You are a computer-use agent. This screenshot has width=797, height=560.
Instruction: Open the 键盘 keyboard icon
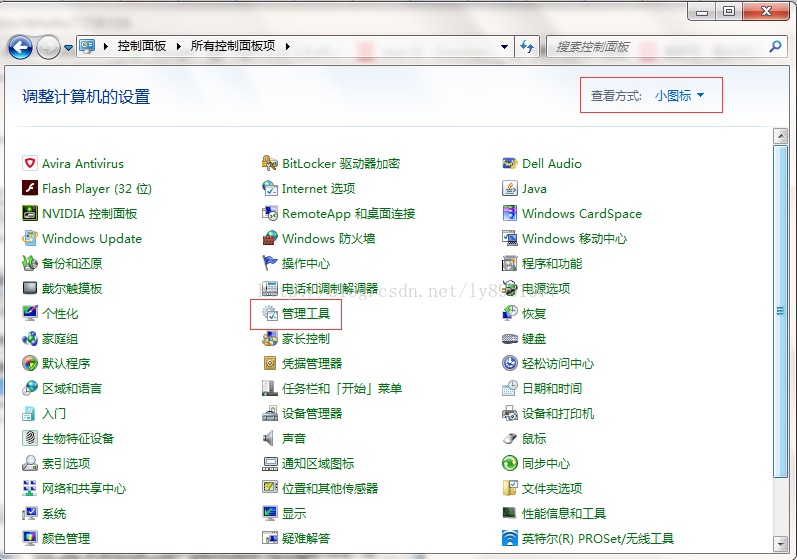pyautogui.click(x=510, y=338)
